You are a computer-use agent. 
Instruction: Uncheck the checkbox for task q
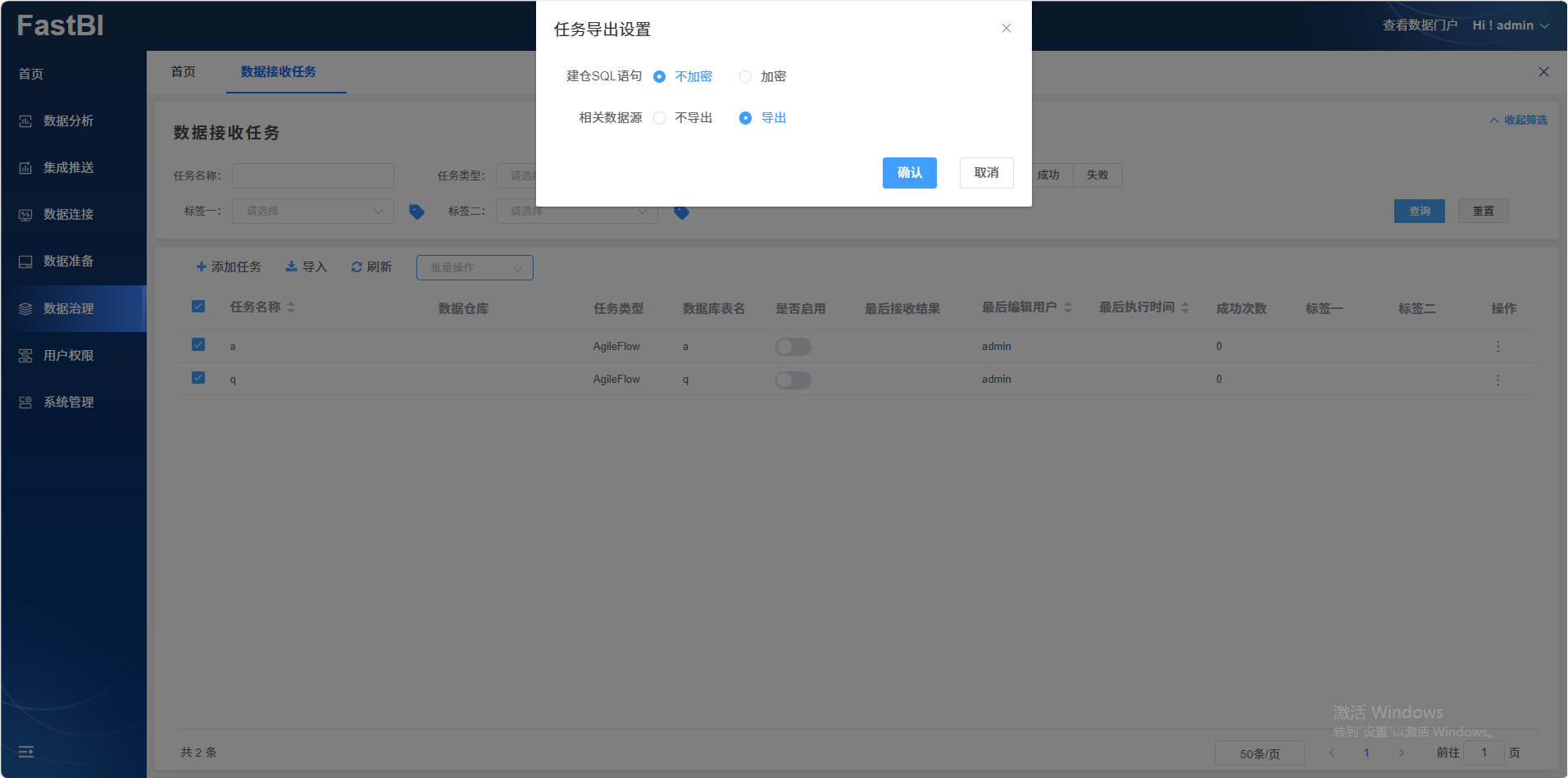click(x=198, y=378)
